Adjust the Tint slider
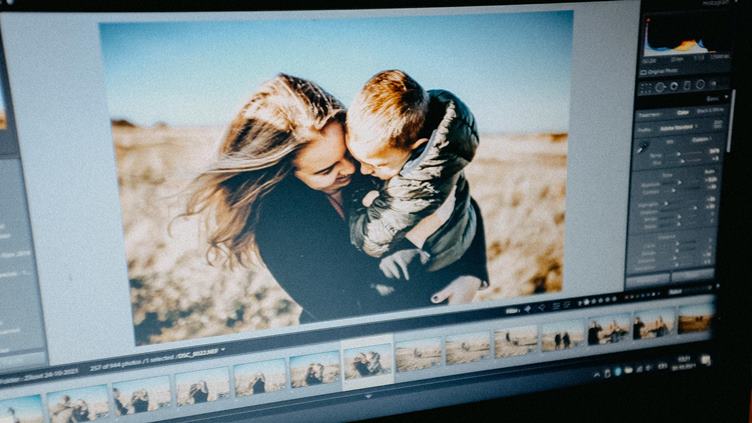This screenshot has height=423, width=752. (686, 161)
